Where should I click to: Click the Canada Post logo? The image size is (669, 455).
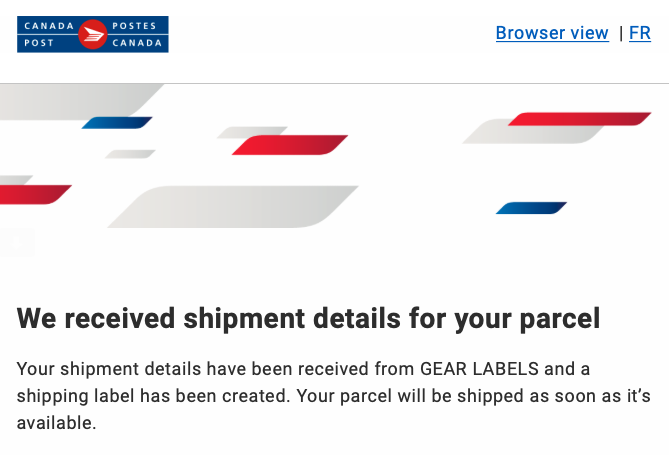93,34
